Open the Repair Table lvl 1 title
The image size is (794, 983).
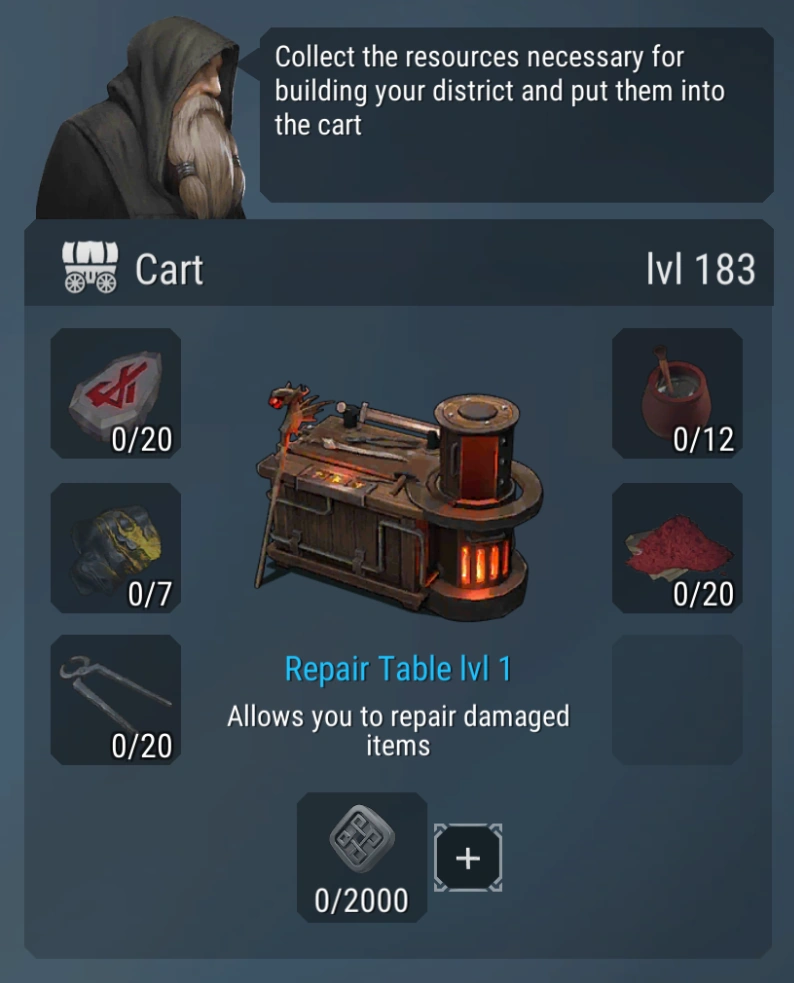(x=399, y=669)
